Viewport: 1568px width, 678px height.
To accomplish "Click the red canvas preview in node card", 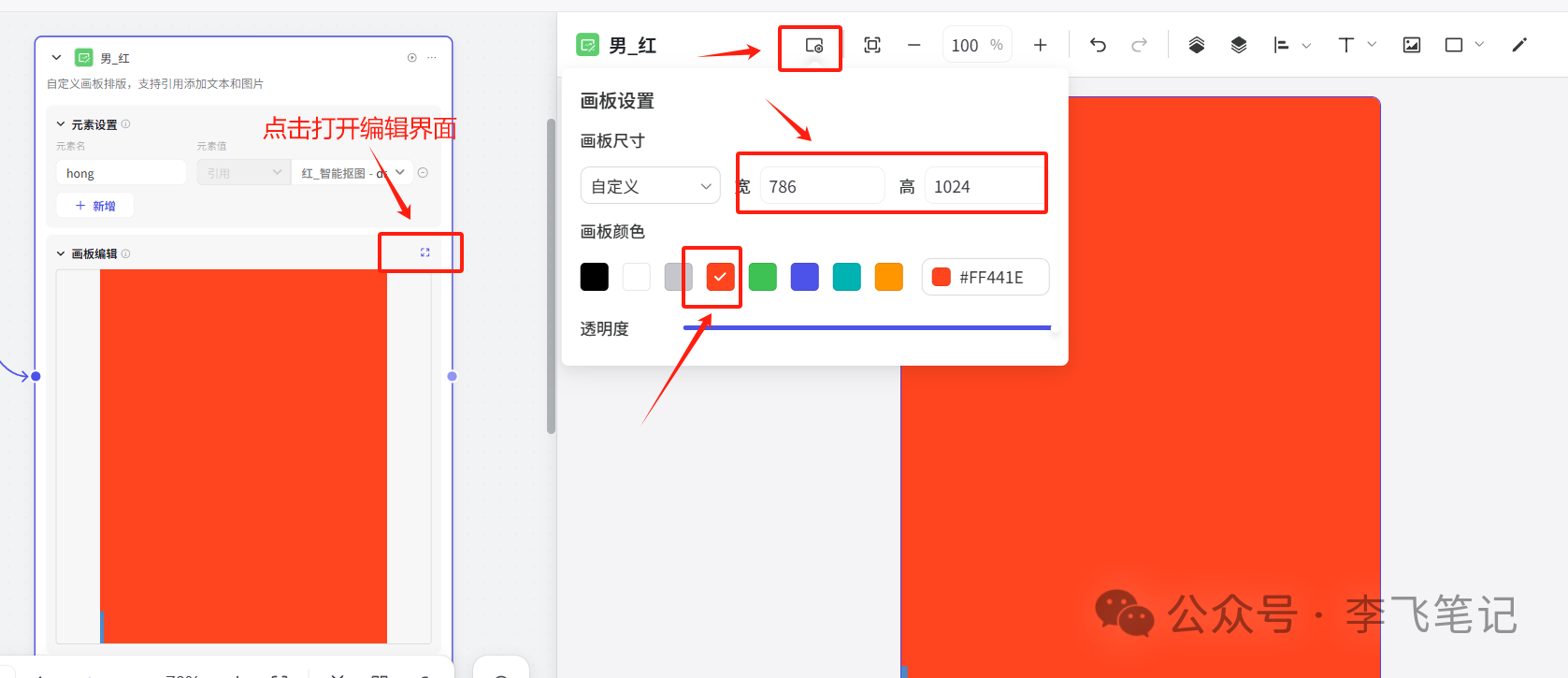I will pos(243,456).
